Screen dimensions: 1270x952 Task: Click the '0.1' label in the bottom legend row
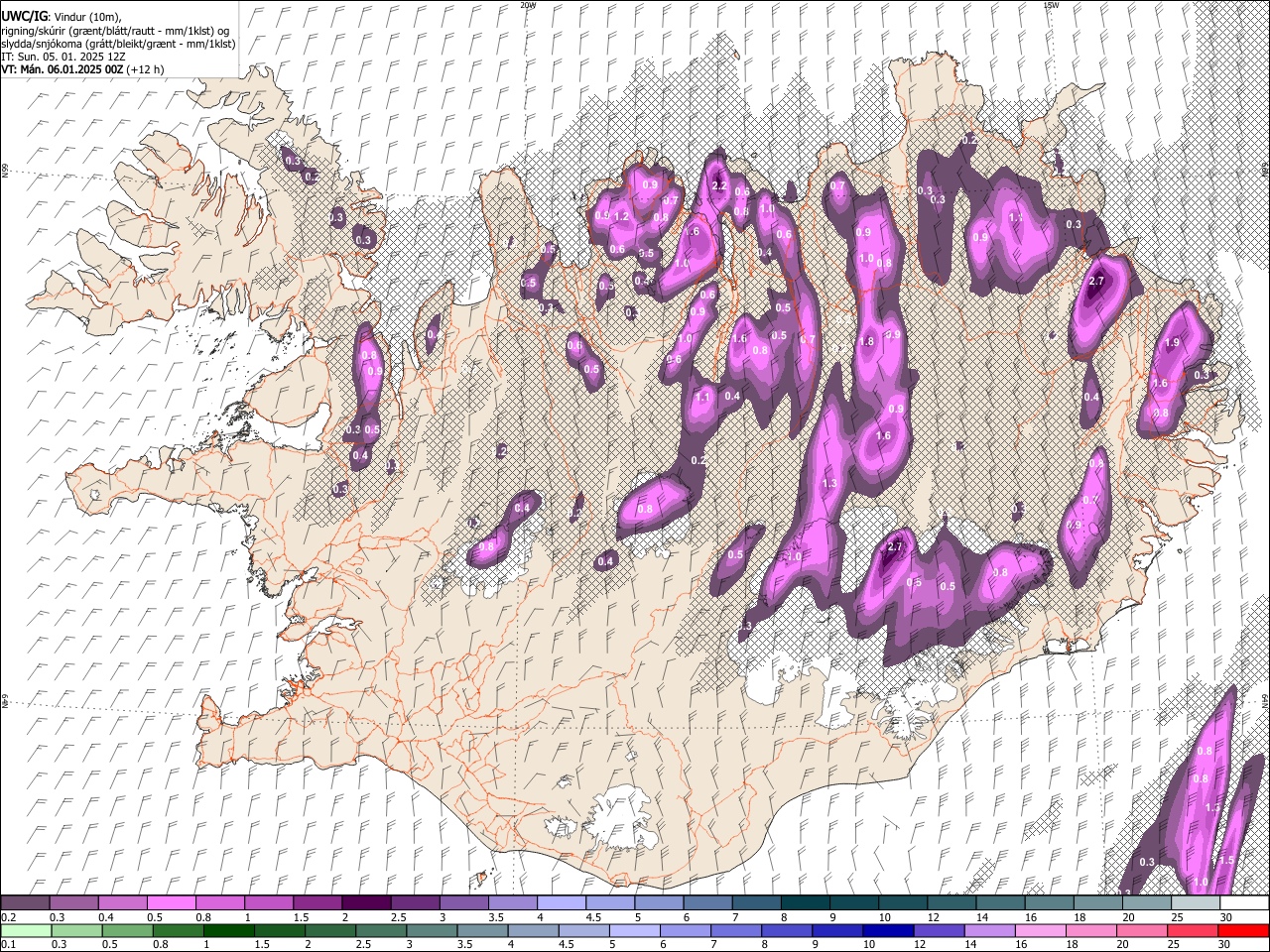pyautogui.click(x=9, y=945)
